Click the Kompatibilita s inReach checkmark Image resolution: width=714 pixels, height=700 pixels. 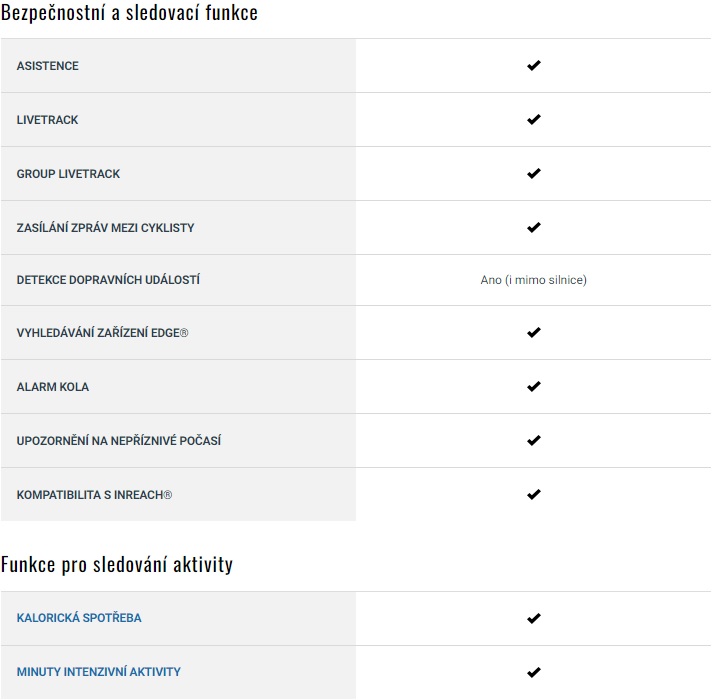tap(533, 494)
